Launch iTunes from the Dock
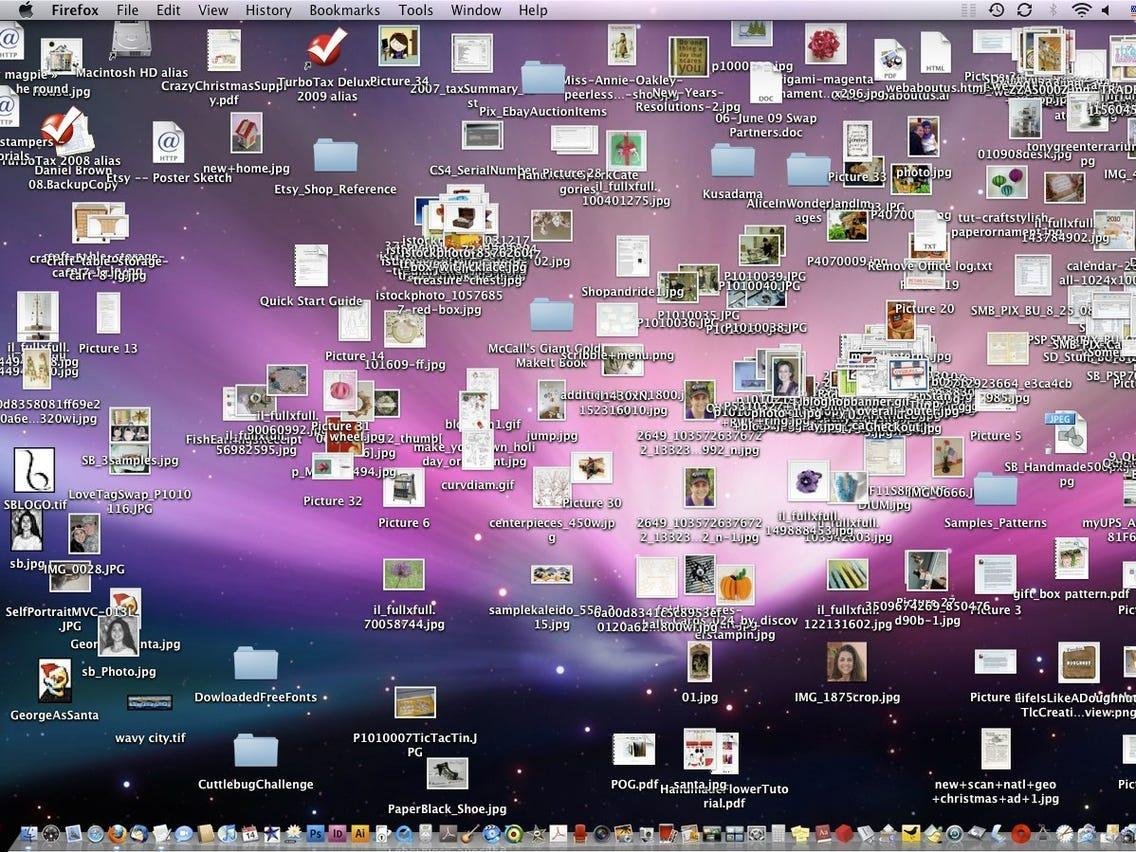Viewport: 1136px width, 852px height. point(226,836)
